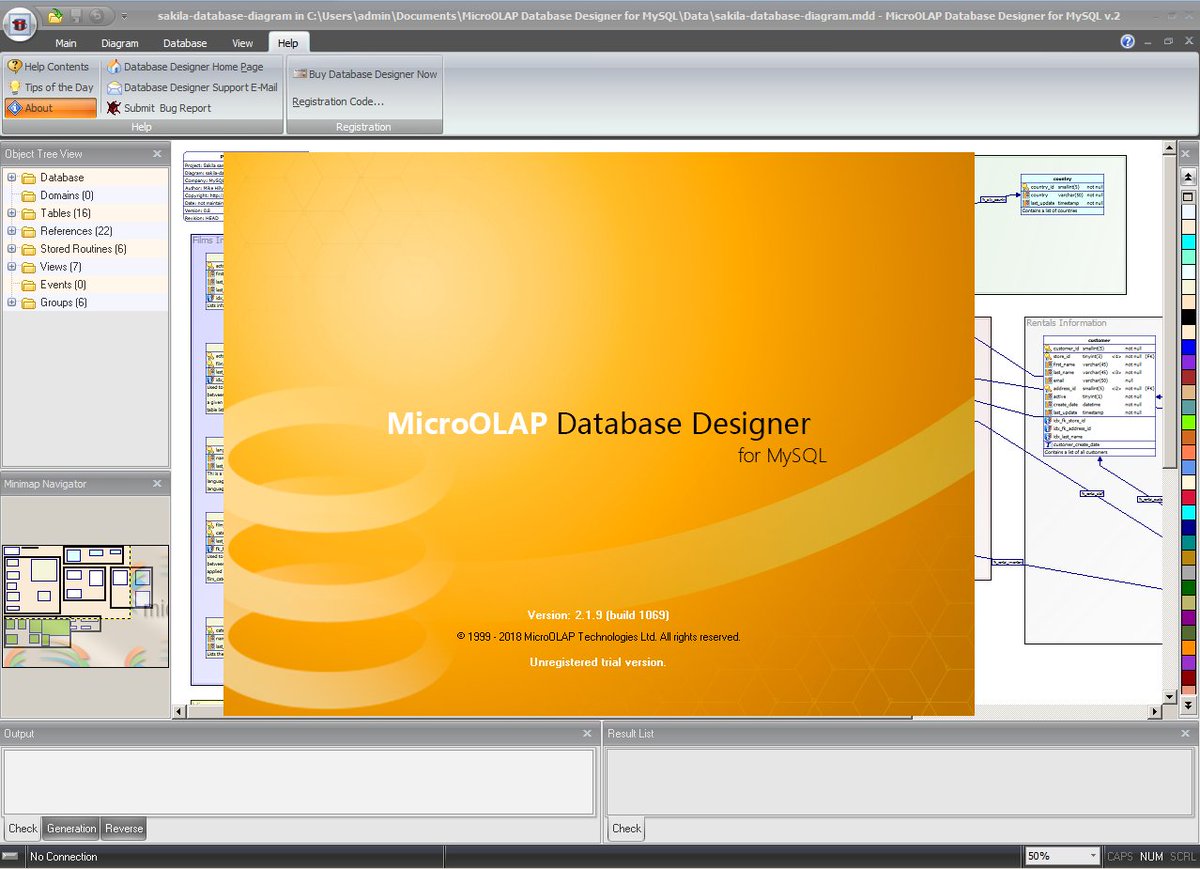The image size is (1200, 869).
Task: Click the color palette scroll-down arrow
Action: (x=1188, y=704)
